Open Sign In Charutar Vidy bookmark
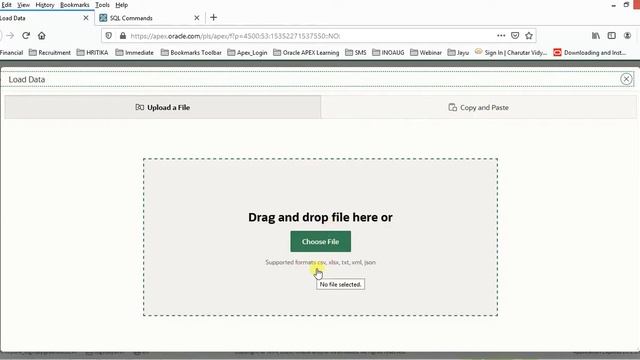 (x=511, y=53)
